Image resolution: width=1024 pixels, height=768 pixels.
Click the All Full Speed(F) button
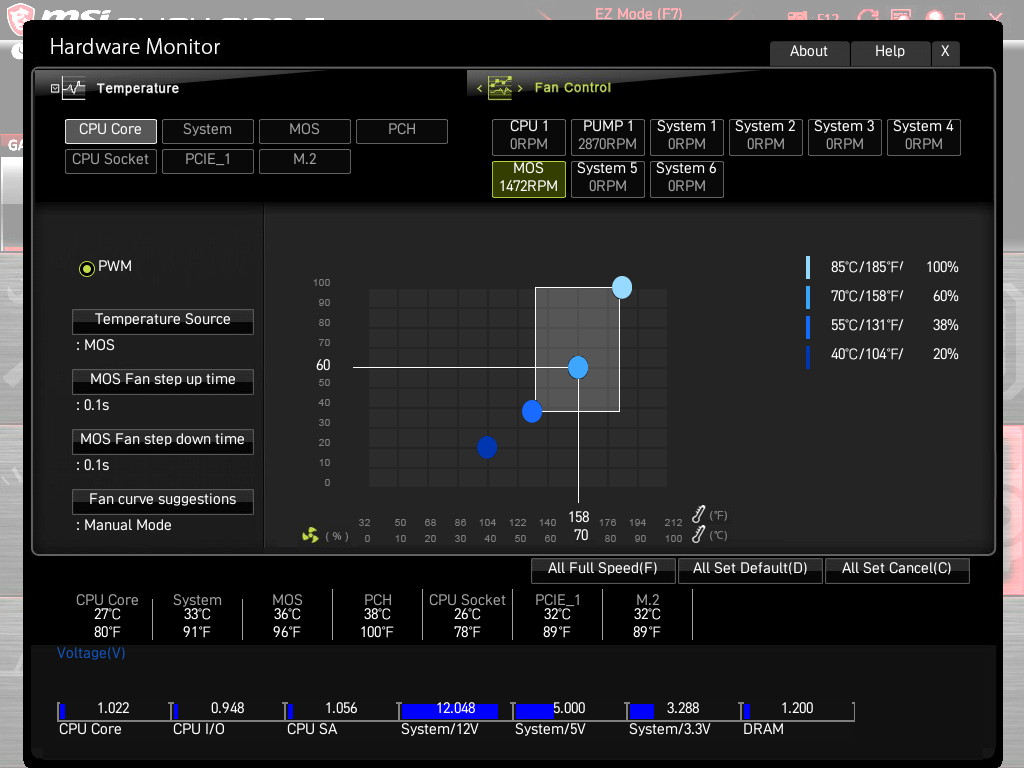pos(603,569)
